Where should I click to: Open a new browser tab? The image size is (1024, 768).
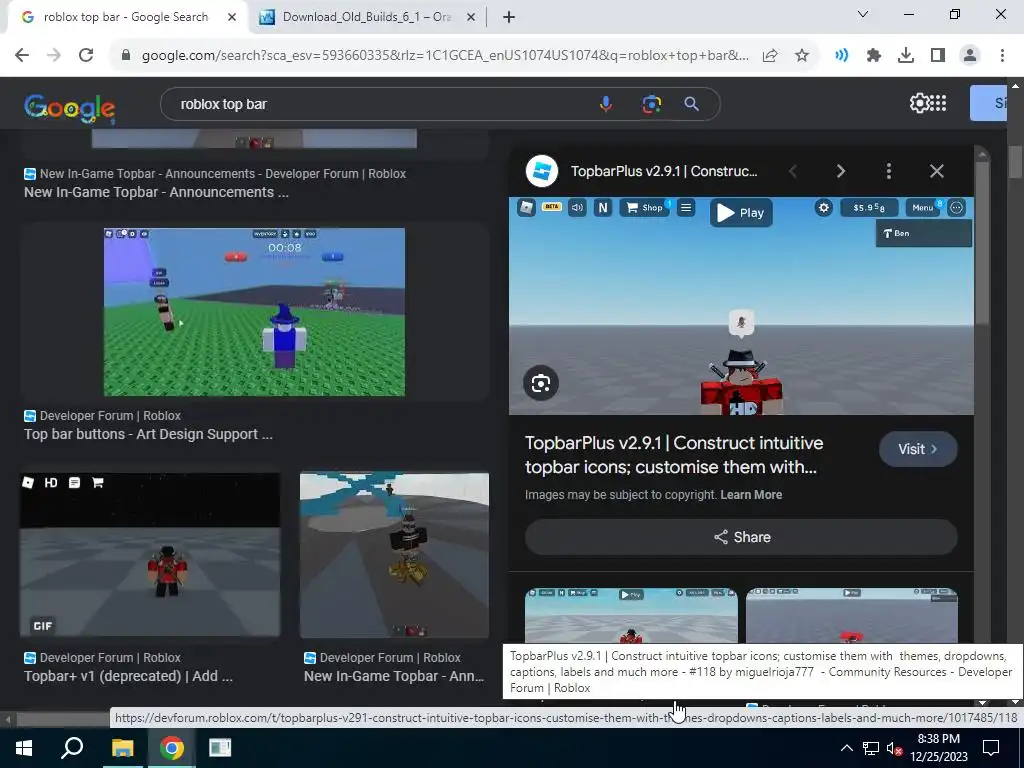[509, 17]
